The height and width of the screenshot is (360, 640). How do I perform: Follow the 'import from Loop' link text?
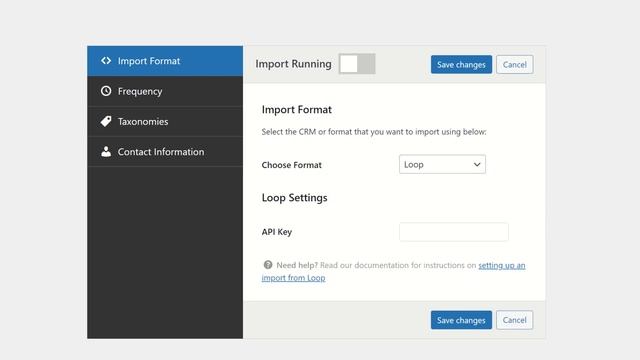[293, 278]
